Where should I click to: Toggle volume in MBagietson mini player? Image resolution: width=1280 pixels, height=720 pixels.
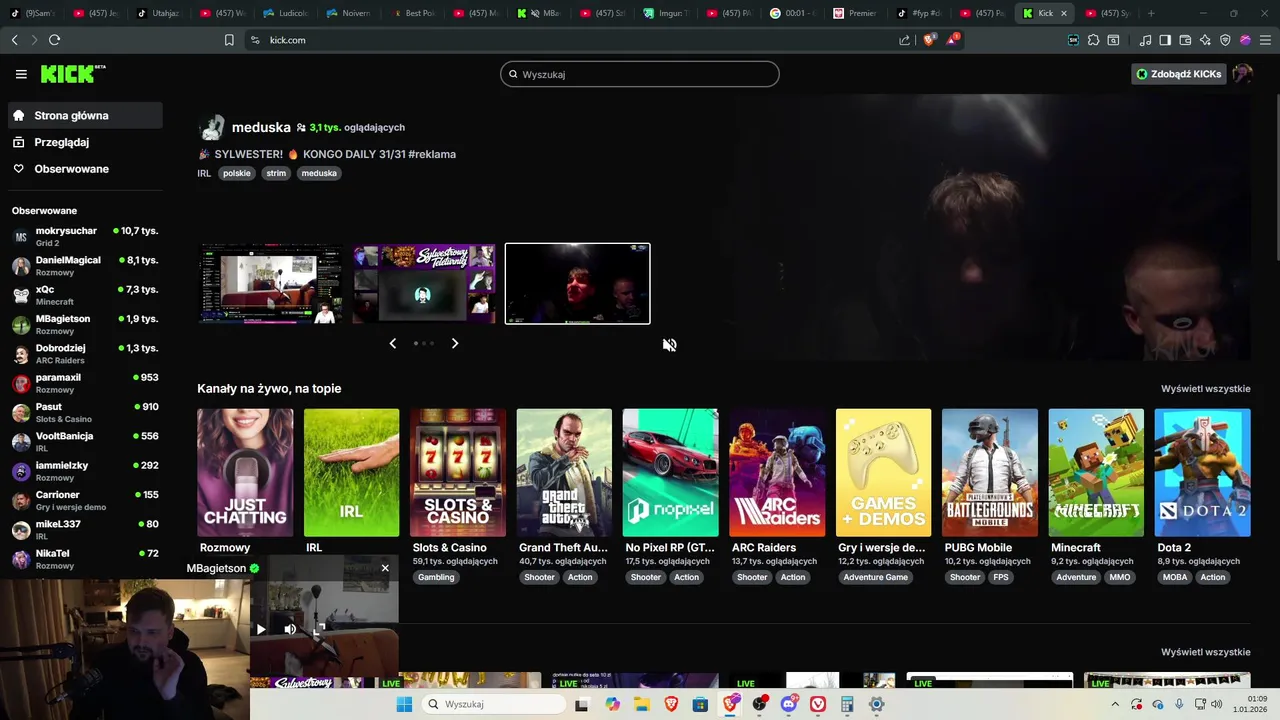290,629
